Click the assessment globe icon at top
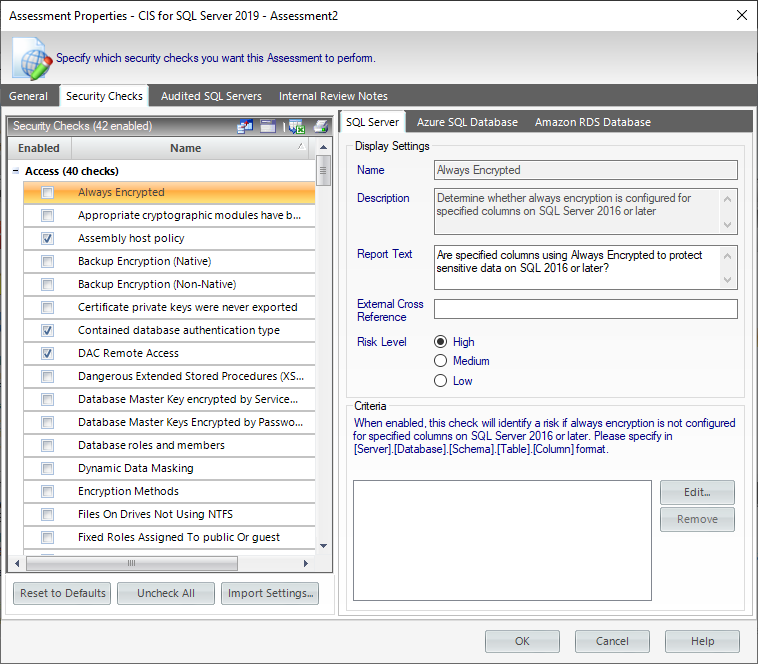The height and width of the screenshot is (664, 758). (31, 58)
